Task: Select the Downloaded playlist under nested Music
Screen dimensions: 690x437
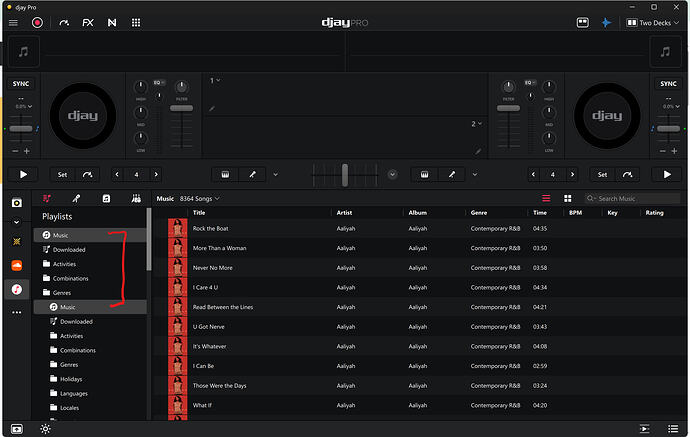Action: click(76, 322)
